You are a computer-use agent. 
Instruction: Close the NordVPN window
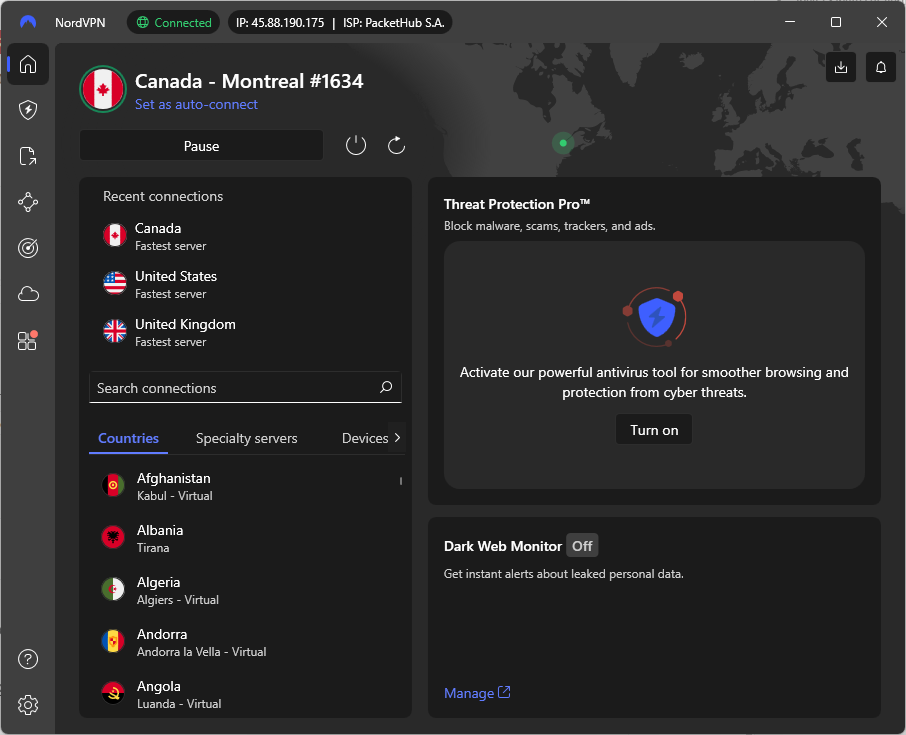tap(881, 22)
